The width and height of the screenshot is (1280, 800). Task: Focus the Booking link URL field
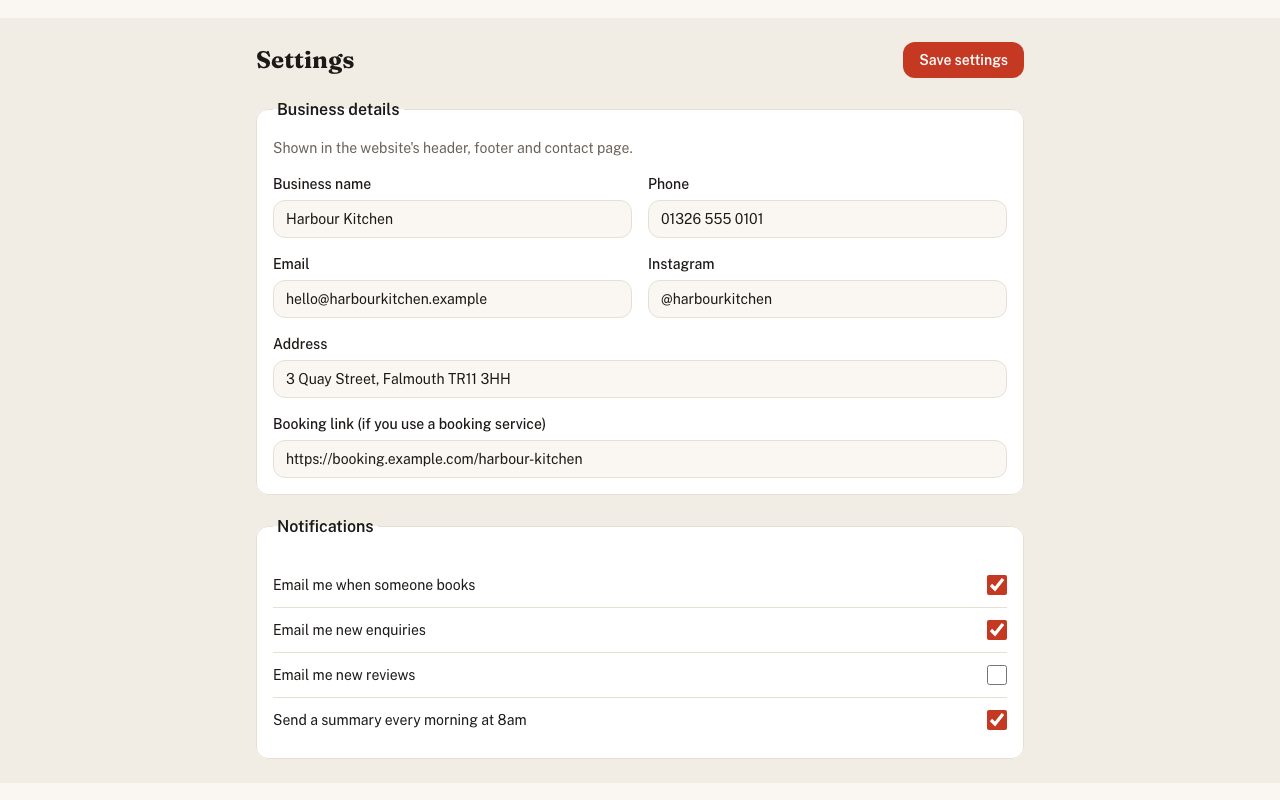click(640, 459)
